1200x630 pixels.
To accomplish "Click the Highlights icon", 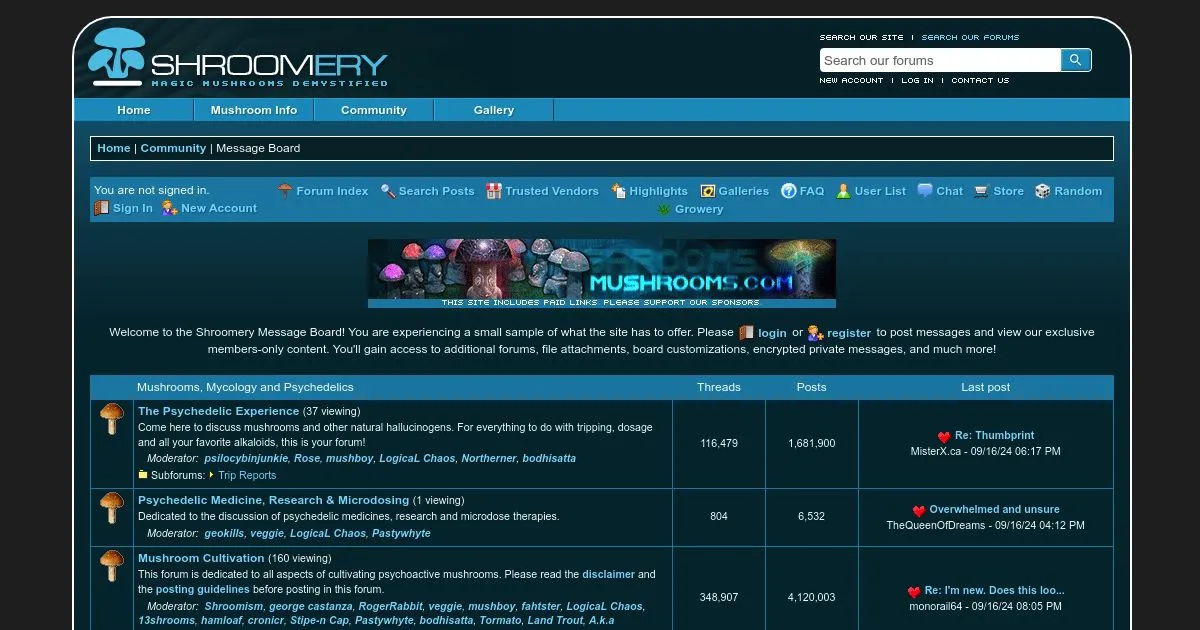I will 619,191.
